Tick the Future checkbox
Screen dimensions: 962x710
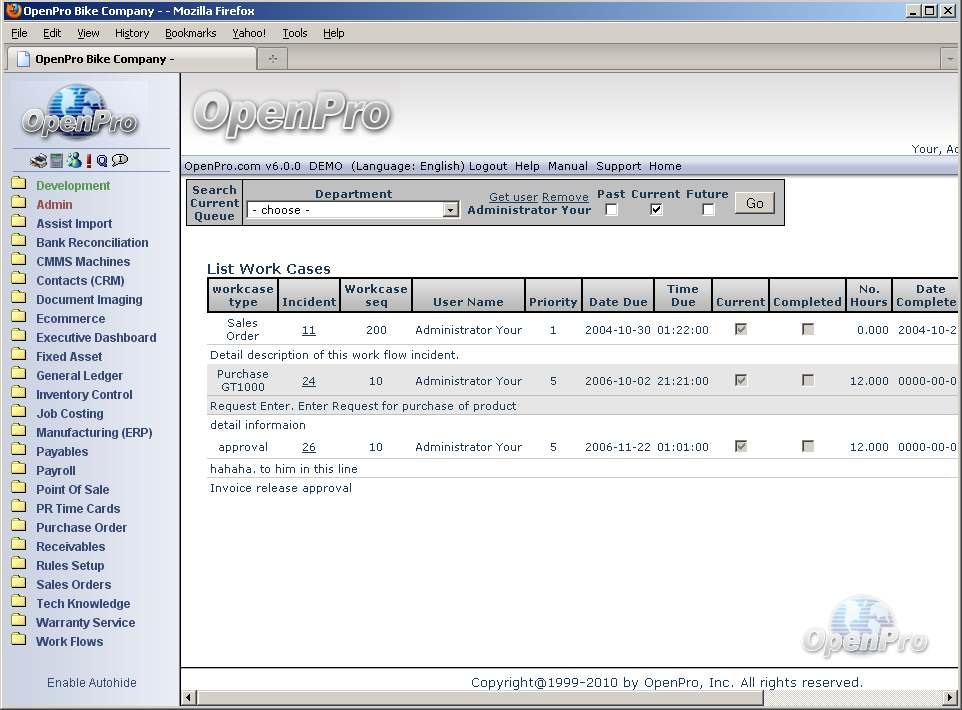pos(708,210)
